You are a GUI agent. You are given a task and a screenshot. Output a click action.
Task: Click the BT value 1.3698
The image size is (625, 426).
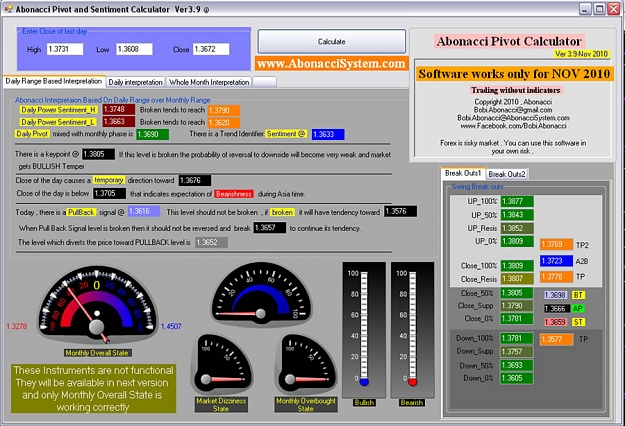[556, 295]
